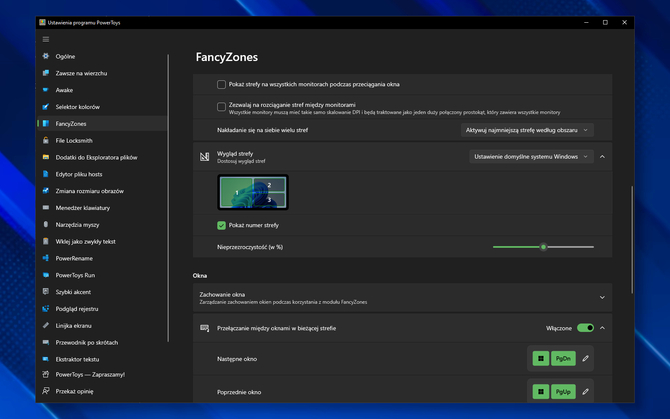The width and height of the screenshot is (670, 419).
Task: Expand the Zachowanie okna section
Action: (602, 298)
